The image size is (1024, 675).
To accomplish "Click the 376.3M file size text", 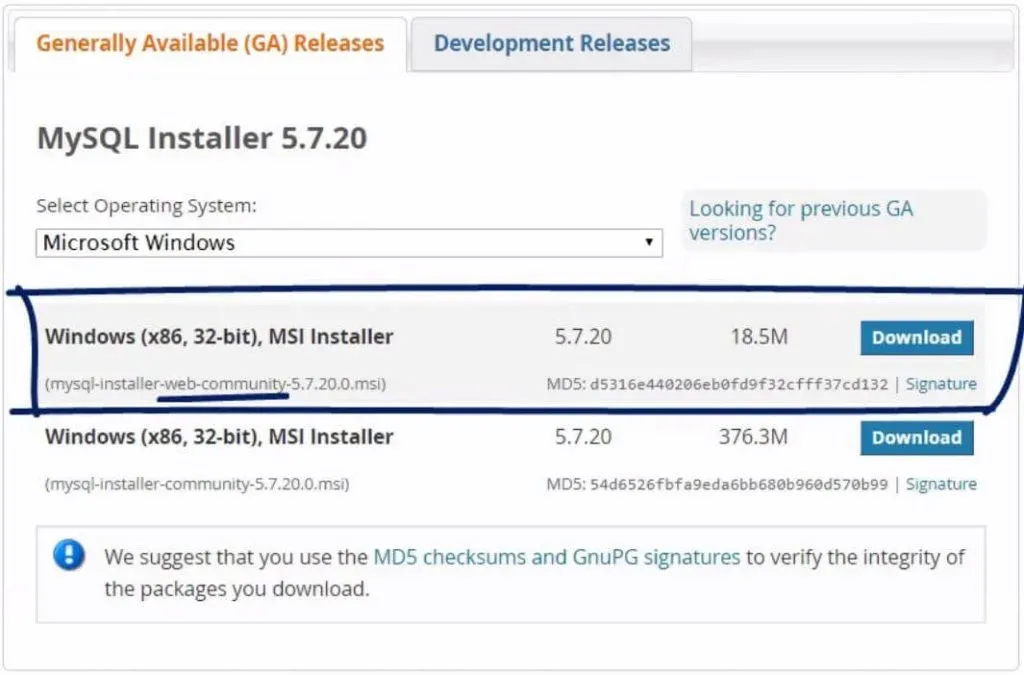I will pyautogui.click(x=753, y=438).
